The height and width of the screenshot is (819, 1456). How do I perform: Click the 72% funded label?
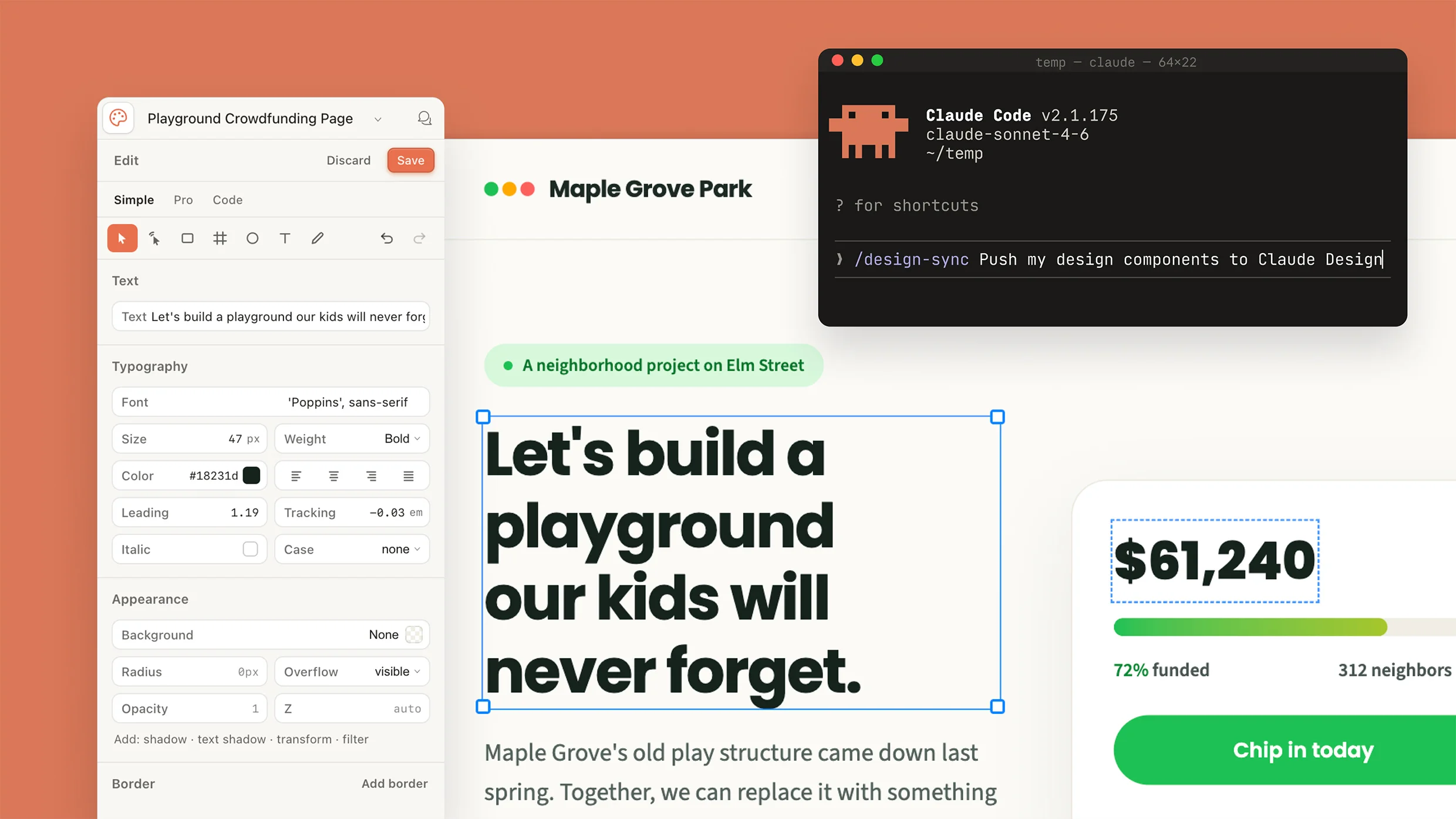pos(1161,670)
